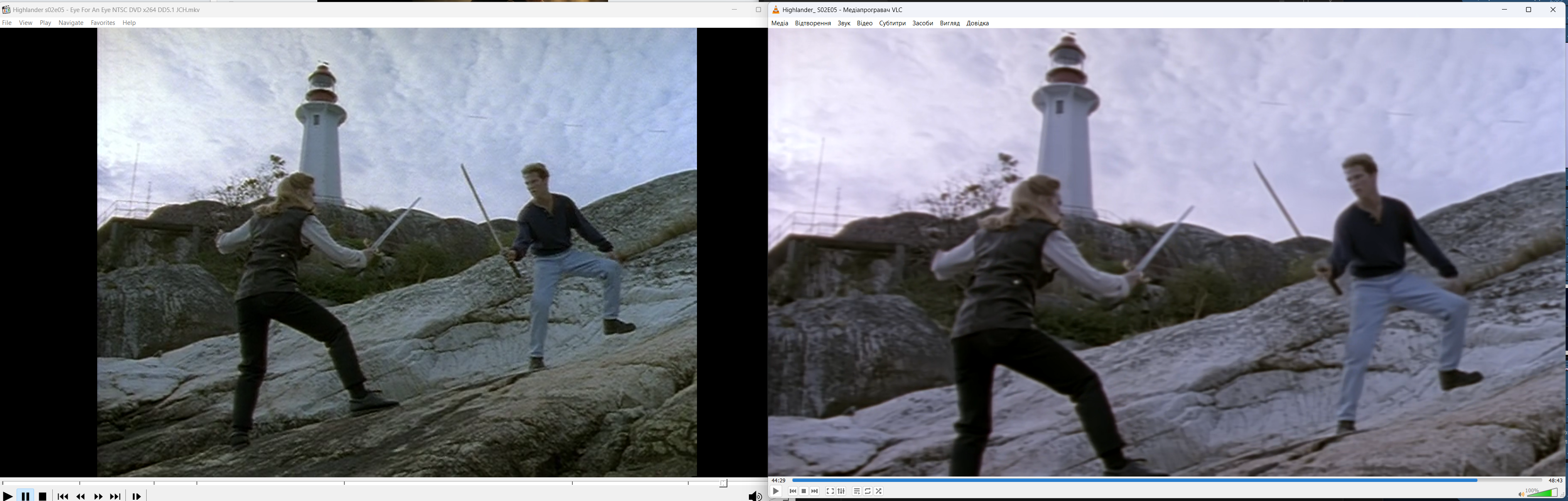Open the Субтитри menu in VLC
The width and height of the screenshot is (1568, 501).
[x=892, y=23]
